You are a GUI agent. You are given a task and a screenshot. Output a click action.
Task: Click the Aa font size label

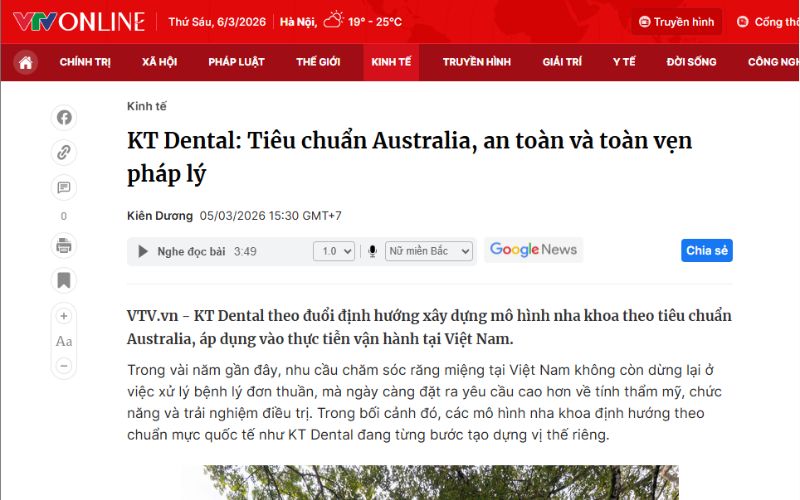pos(64,341)
